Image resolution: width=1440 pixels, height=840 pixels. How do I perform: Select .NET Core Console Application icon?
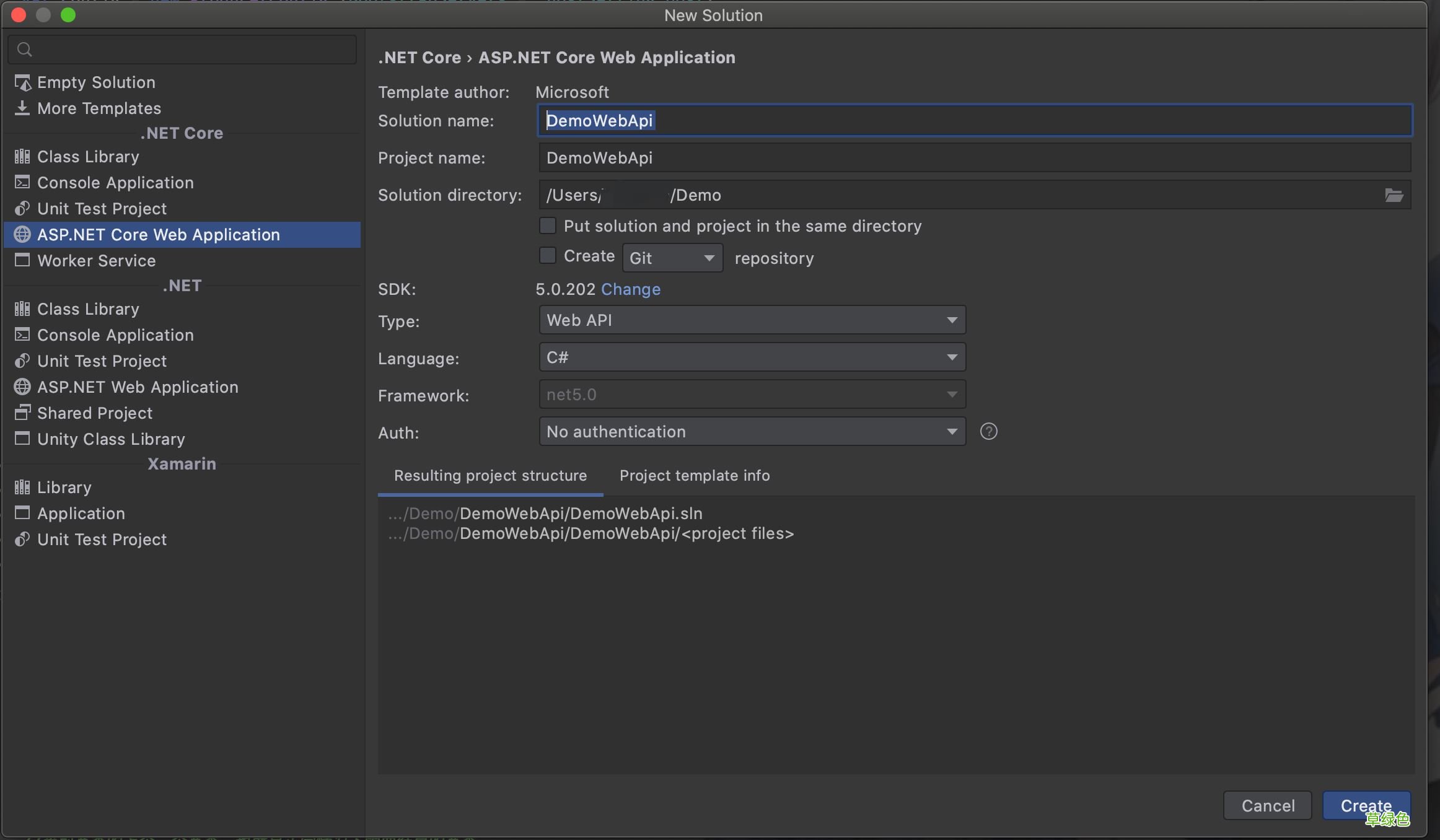(22, 183)
